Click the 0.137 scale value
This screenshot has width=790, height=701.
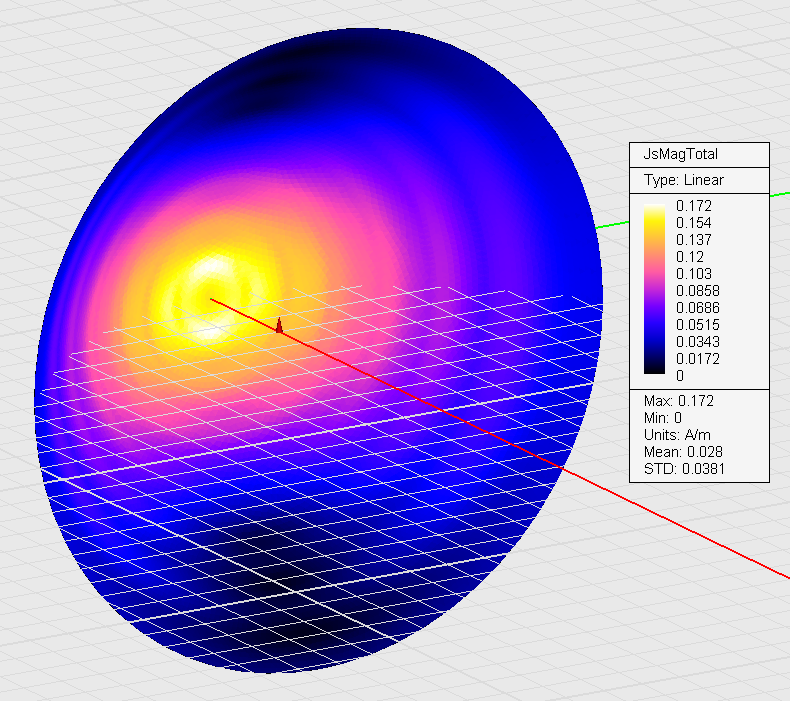(693, 239)
